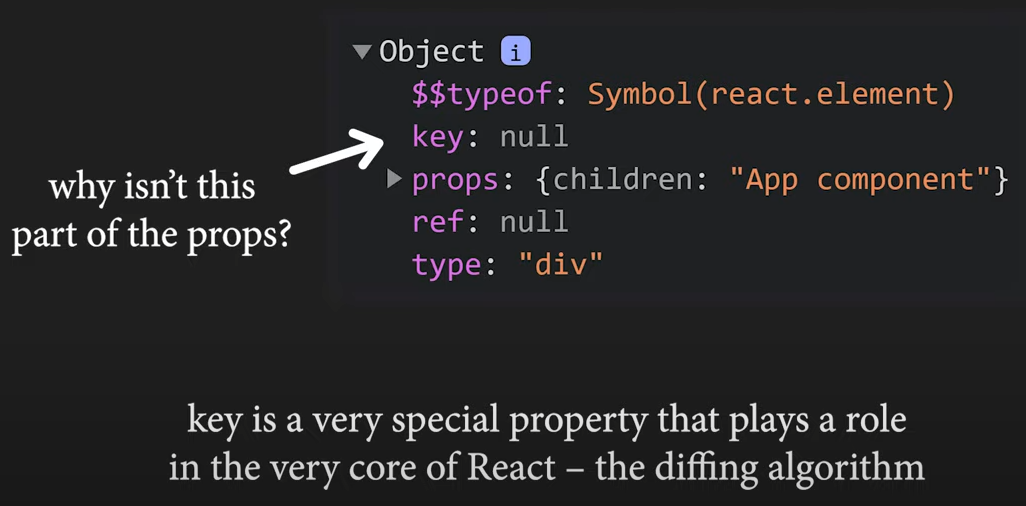Viewport: 1026px width, 506px height.
Task: Collapse the Object tree arrow
Action: [361, 52]
